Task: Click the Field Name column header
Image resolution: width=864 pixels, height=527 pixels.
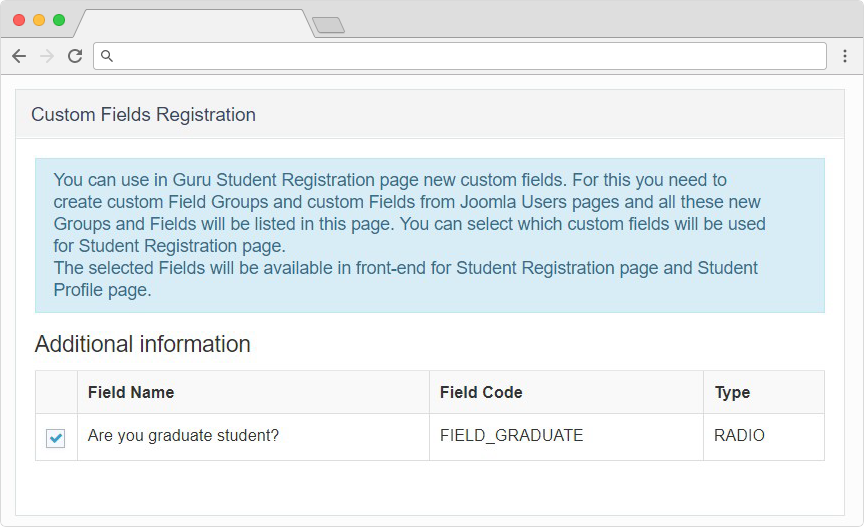Action: (131, 393)
